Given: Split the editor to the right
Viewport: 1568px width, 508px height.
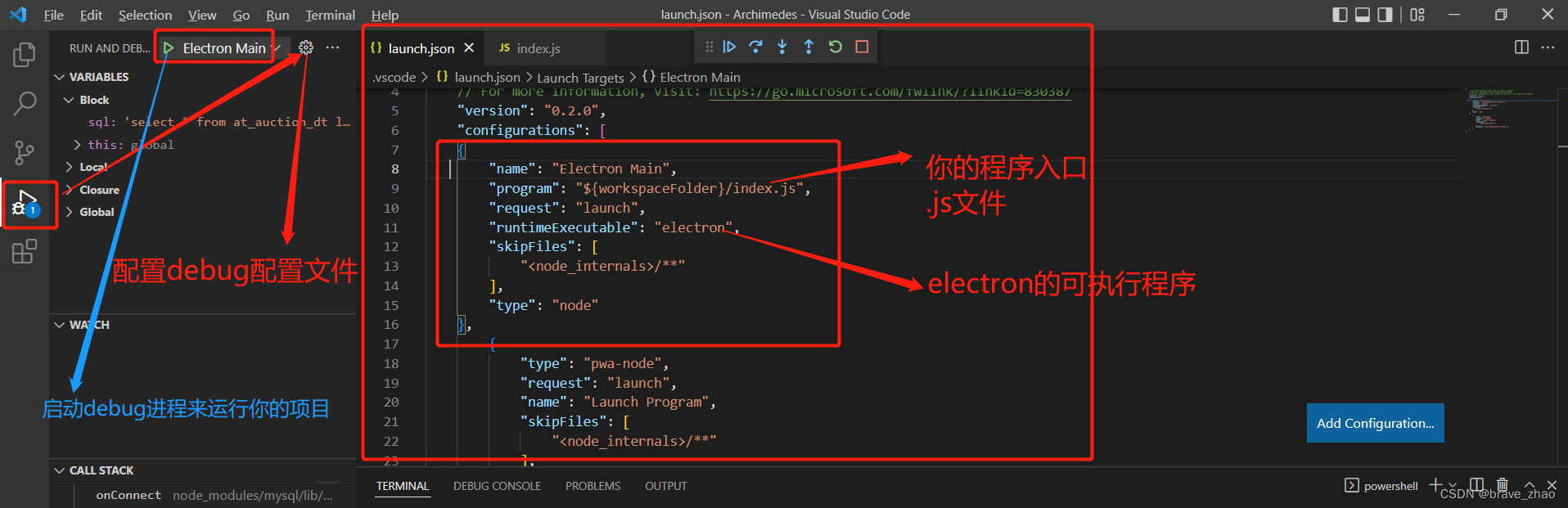Looking at the screenshot, I should coord(1521,47).
